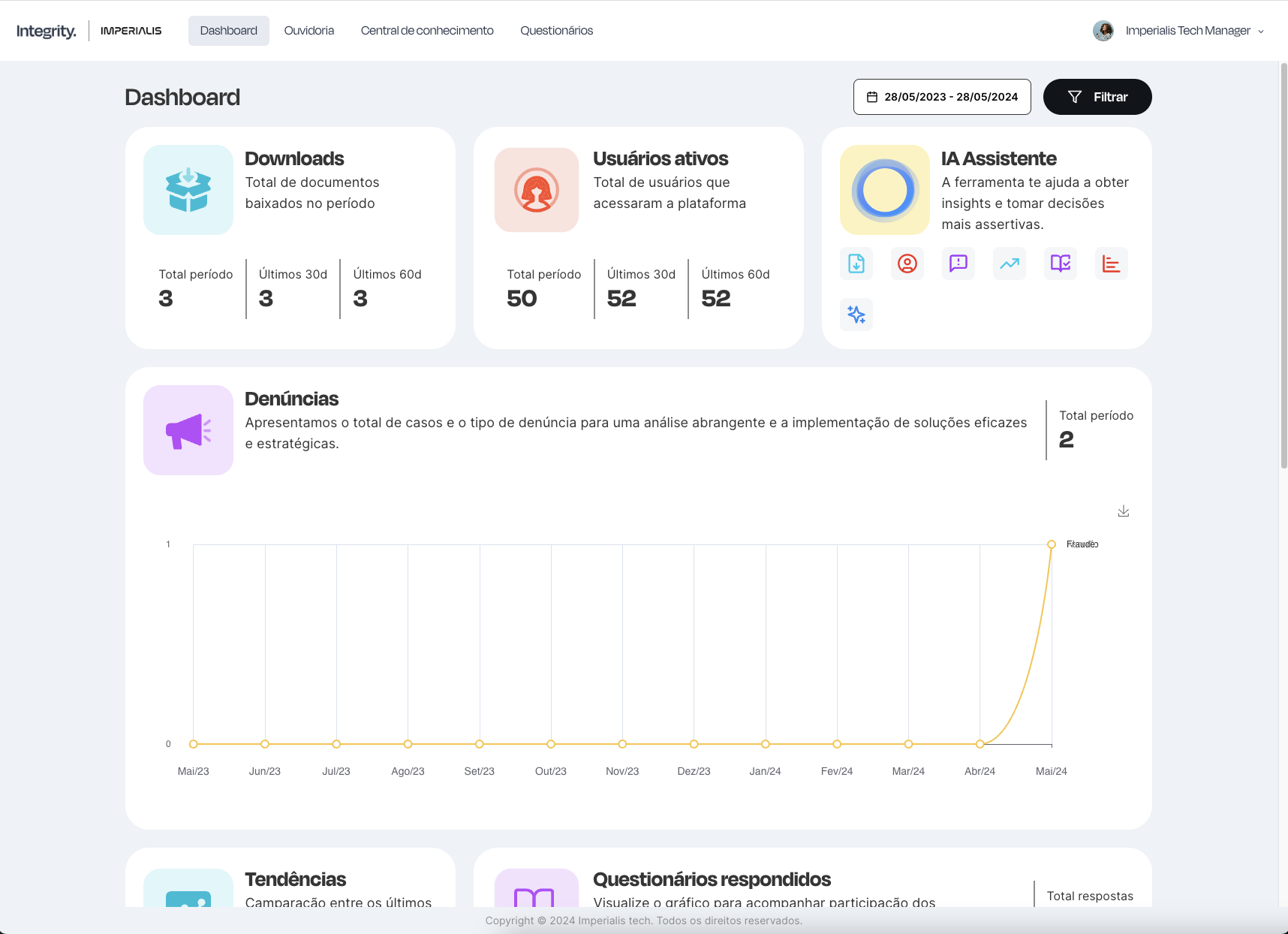Click the Dashboard page title

click(x=182, y=97)
